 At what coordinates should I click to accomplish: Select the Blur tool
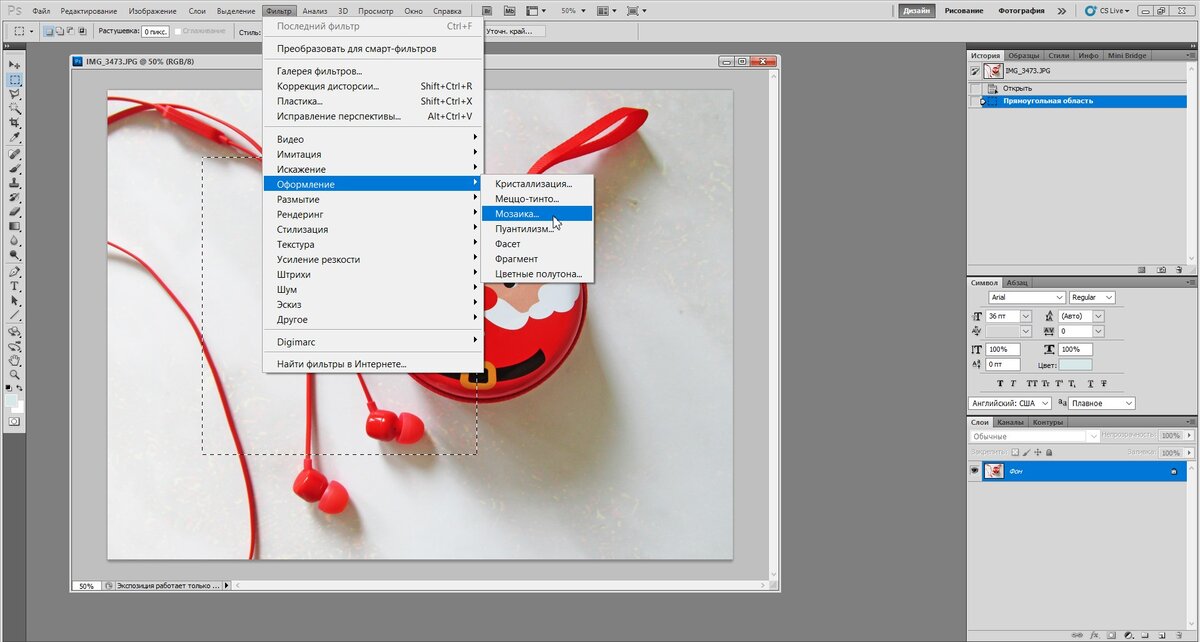(15, 240)
